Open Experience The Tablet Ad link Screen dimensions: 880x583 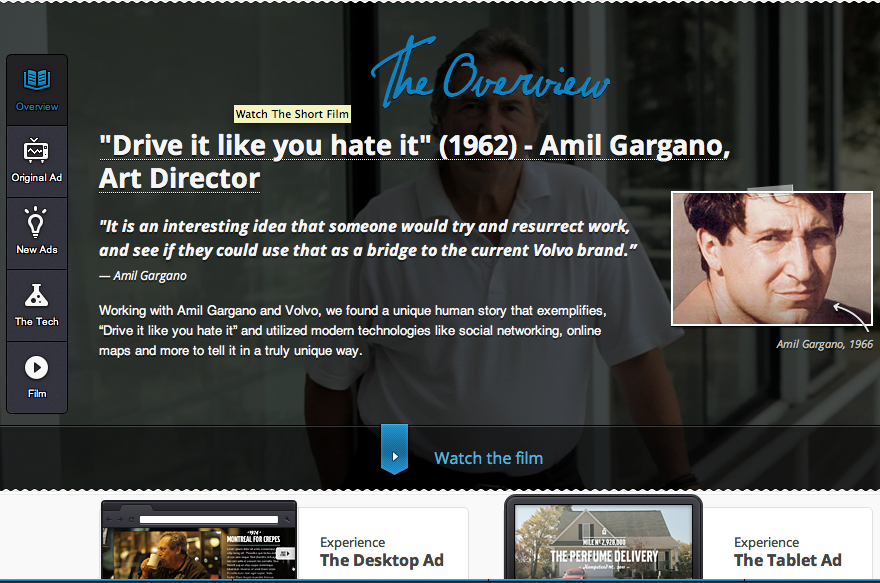point(788,552)
